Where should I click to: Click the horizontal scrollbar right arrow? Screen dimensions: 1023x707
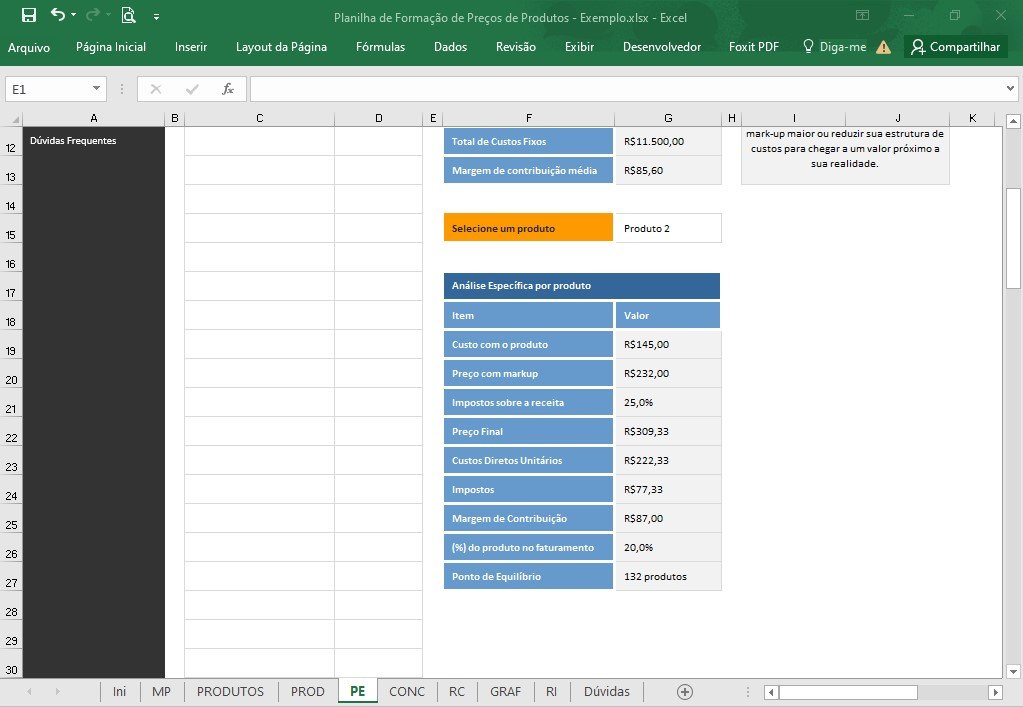coord(995,692)
